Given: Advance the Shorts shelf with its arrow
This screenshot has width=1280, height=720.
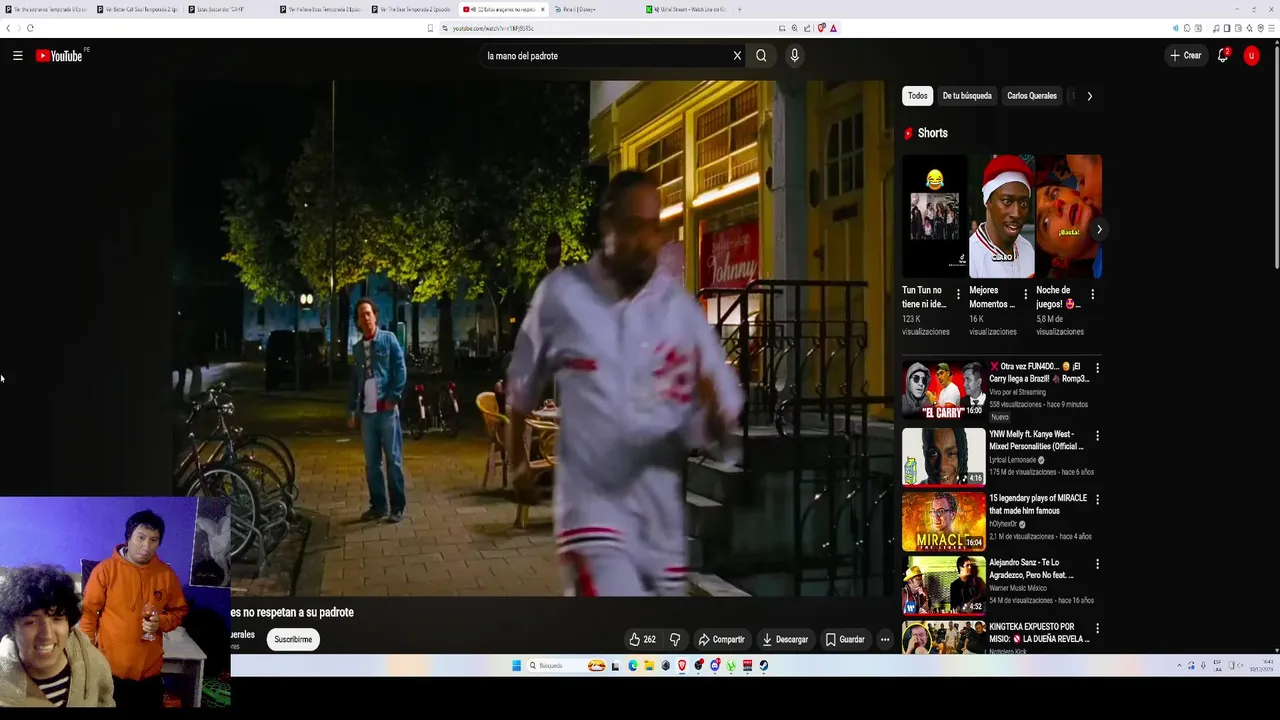Looking at the screenshot, I should point(1098,229).
